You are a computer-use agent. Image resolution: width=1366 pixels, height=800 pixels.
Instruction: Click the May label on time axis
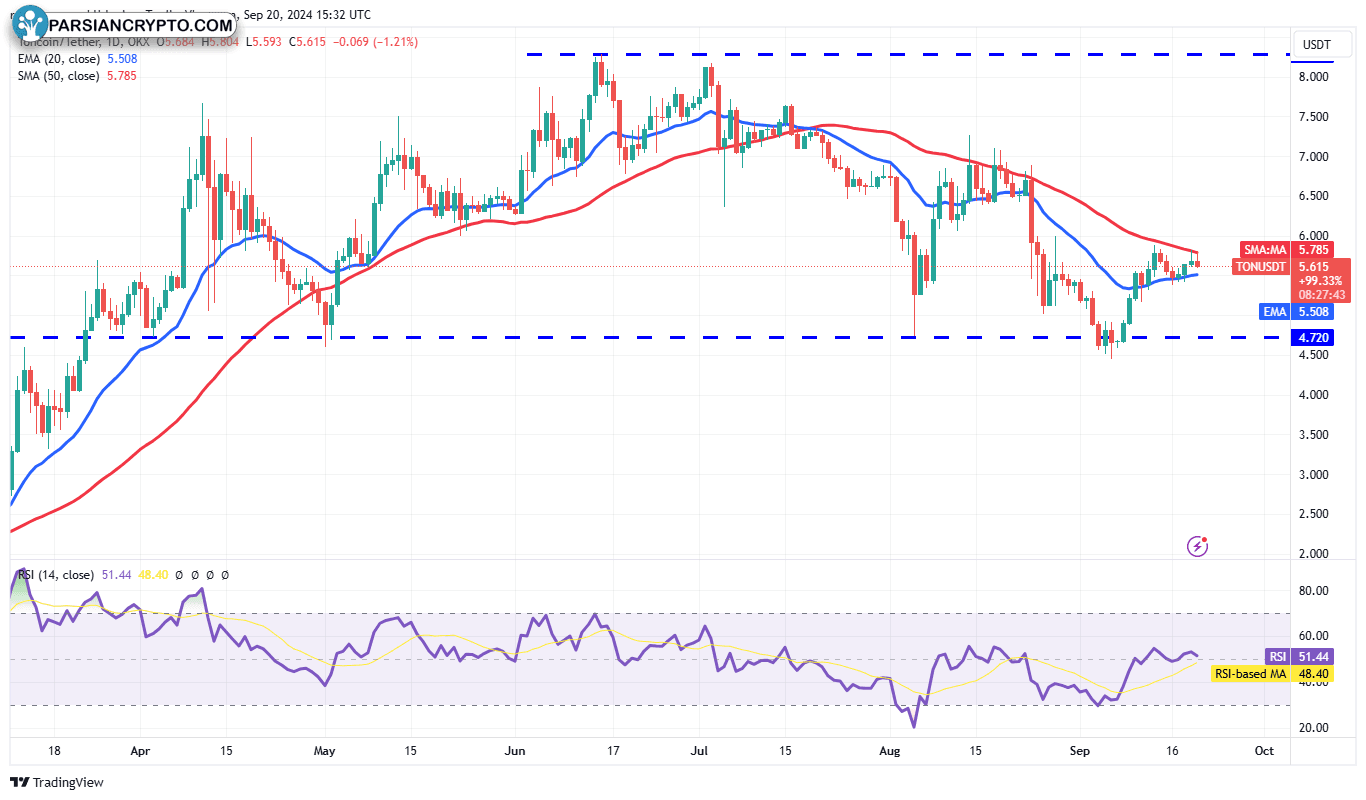click(x=323, y=749)
